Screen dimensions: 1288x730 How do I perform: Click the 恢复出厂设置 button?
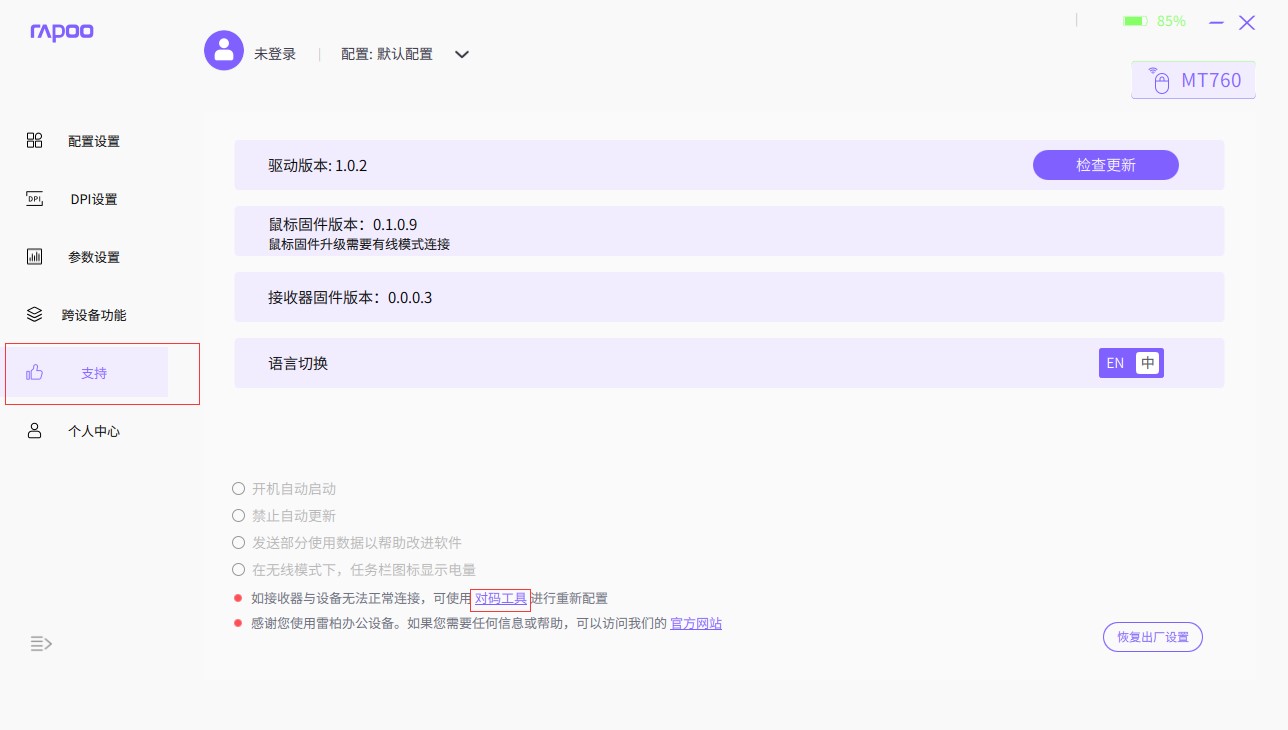pyautogui.click(x=1152, y=637)
